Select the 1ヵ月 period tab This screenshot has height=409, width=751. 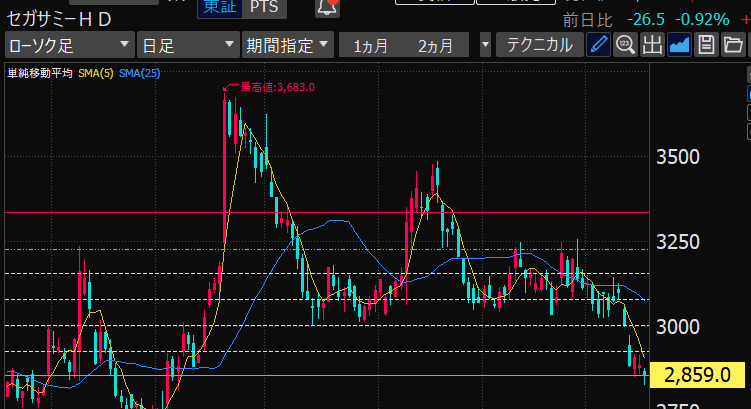click(372, 45)
